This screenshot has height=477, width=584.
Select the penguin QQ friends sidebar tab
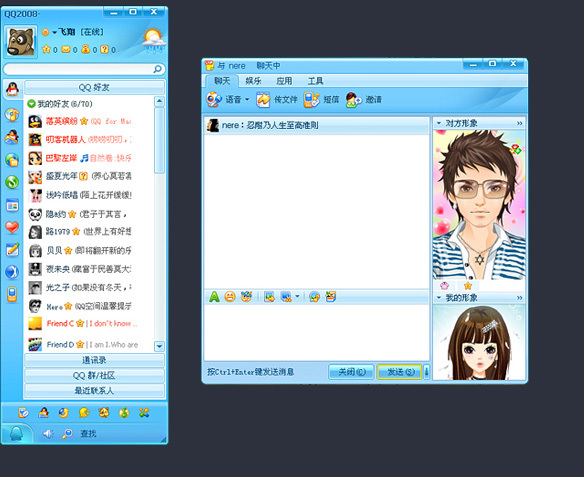click(x=13, y=89)
